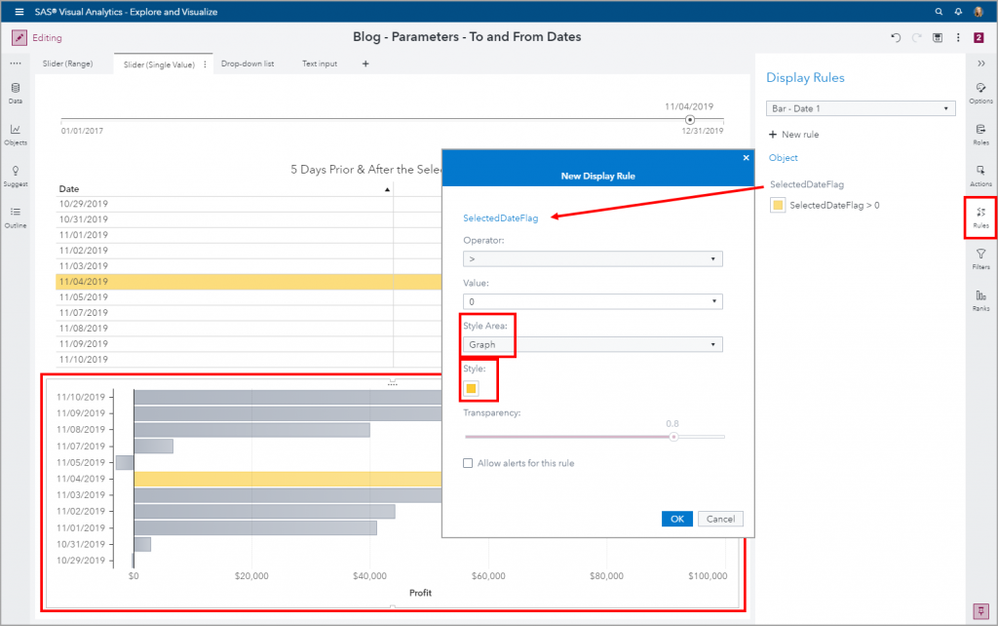Open Slider (Single Value) tab options menu
The image size is (998, 626).
[x=205, y=64]
